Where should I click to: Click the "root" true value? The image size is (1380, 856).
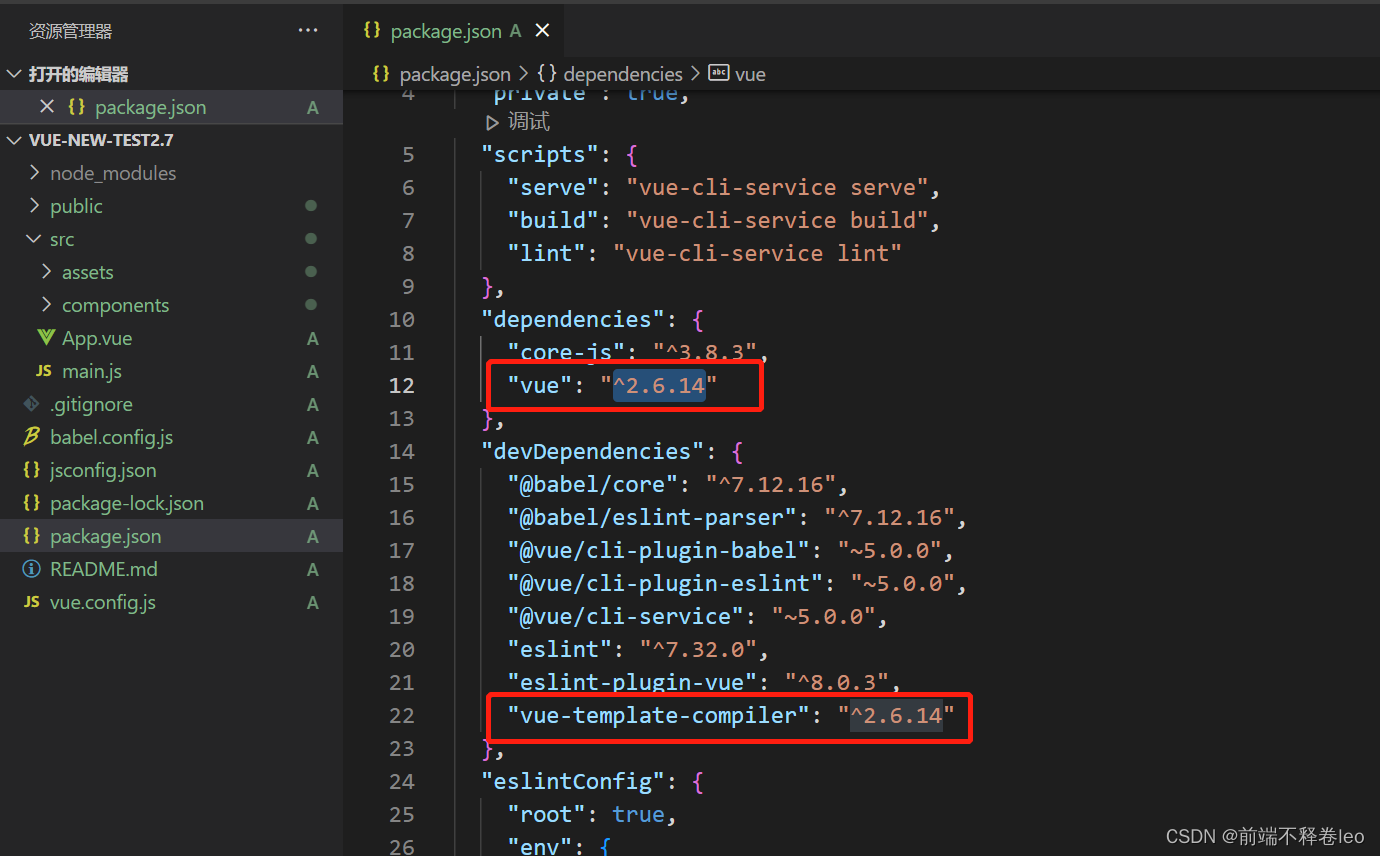click(639, 814)
